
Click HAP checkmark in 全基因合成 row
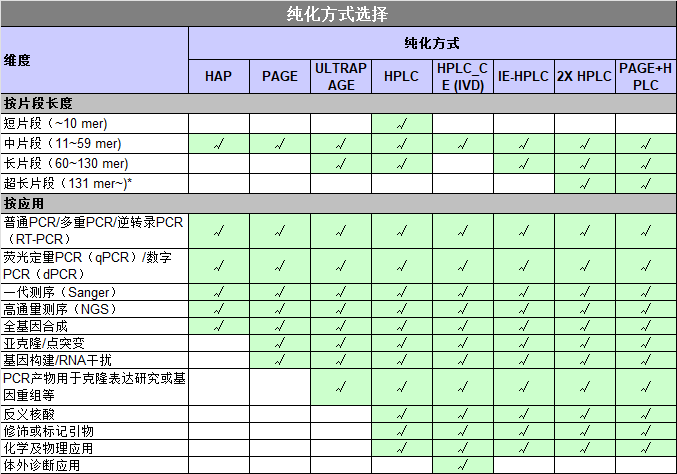[x=219, y=326]
